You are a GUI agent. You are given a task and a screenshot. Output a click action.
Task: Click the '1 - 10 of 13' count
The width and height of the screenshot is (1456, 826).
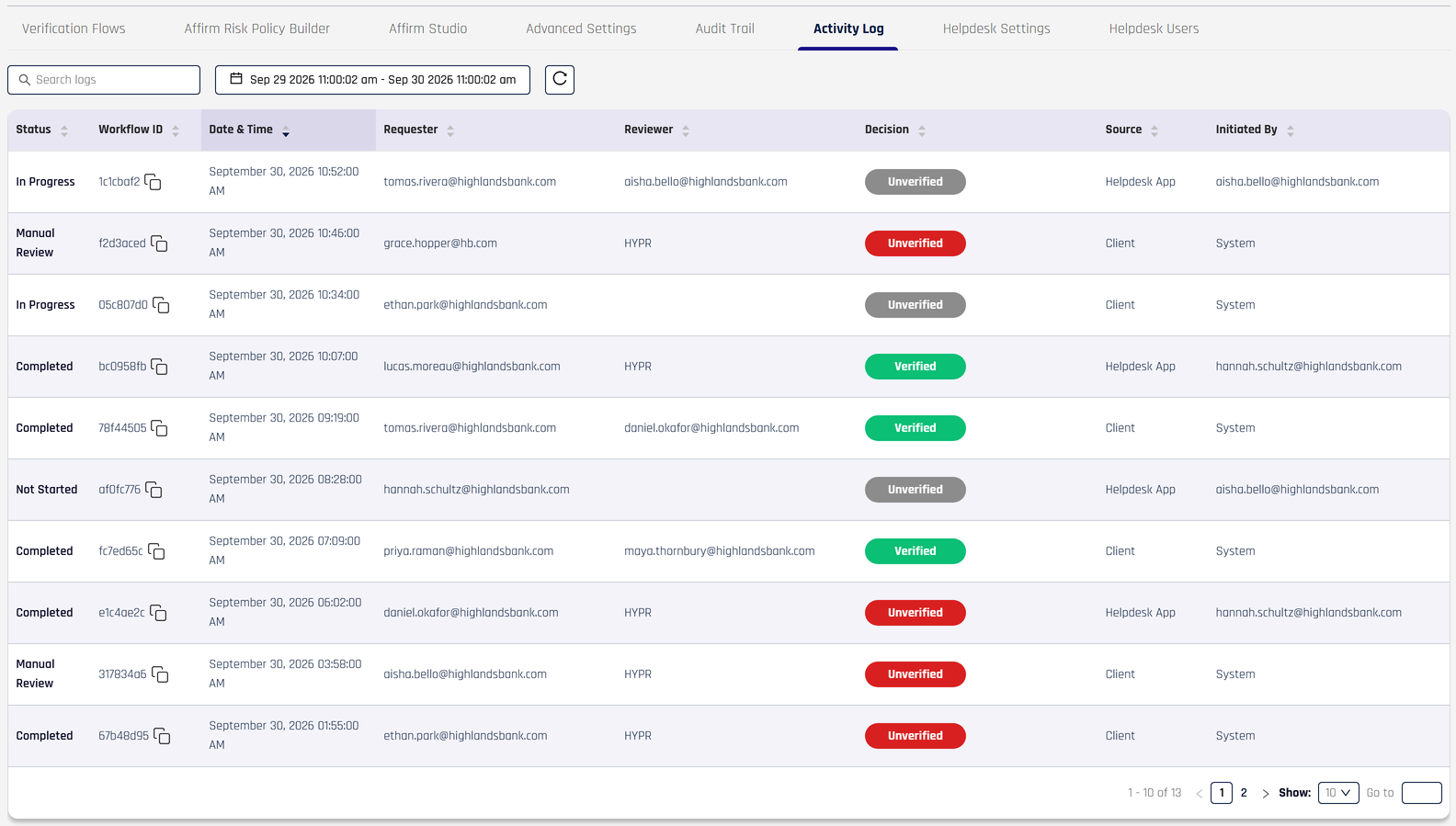pos(1155,793)
